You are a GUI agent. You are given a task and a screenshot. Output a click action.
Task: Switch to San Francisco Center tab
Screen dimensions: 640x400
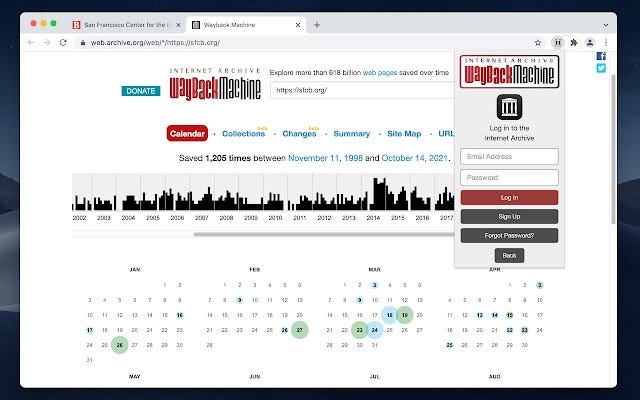click(126, 24)
